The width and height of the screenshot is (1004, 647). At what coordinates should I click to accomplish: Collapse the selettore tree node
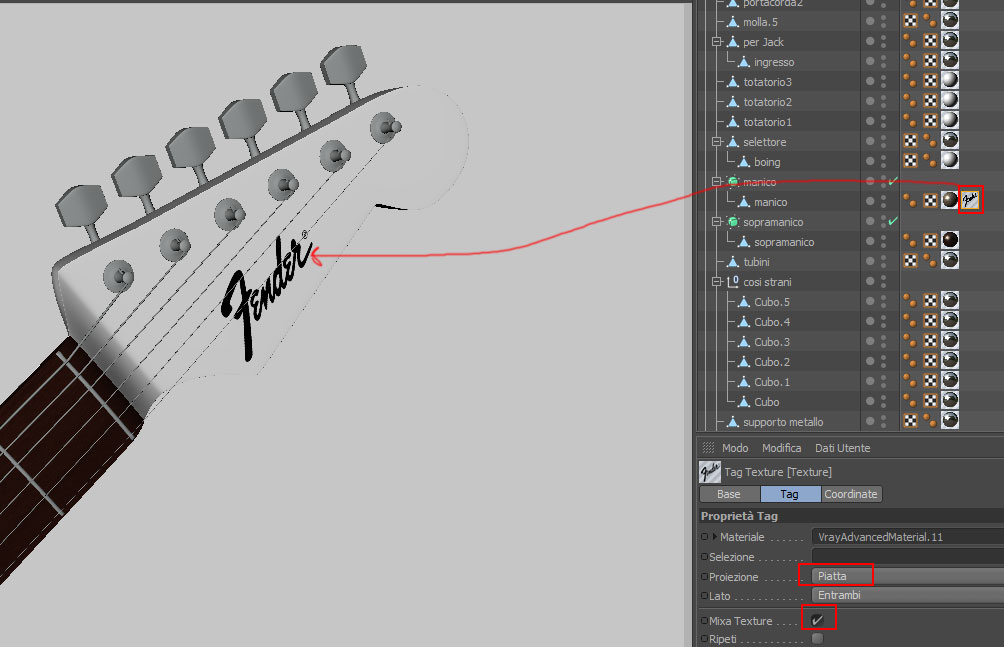click(717, 142)
